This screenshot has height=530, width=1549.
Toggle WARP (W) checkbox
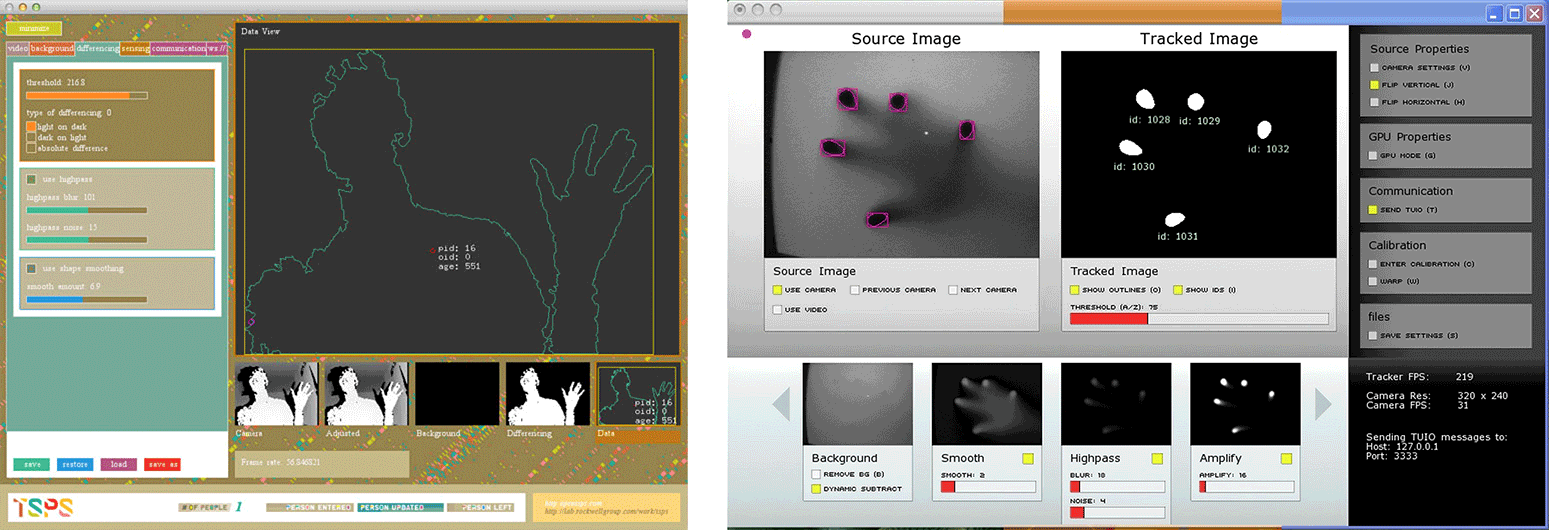point(1374,281)
